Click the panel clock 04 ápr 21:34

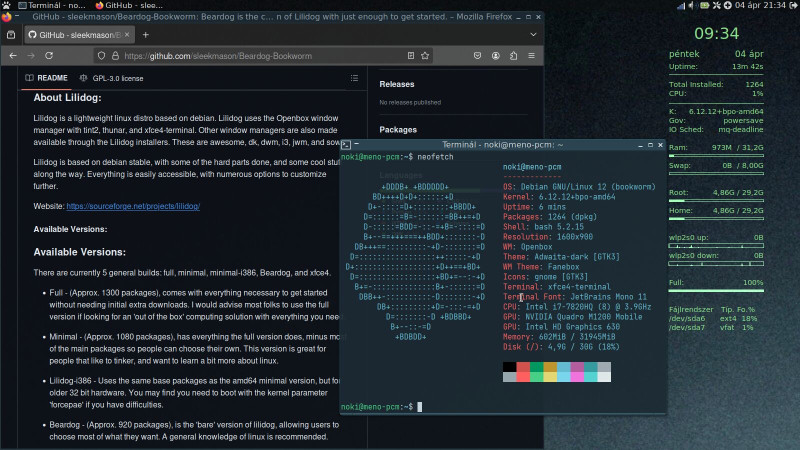[760, 5]
